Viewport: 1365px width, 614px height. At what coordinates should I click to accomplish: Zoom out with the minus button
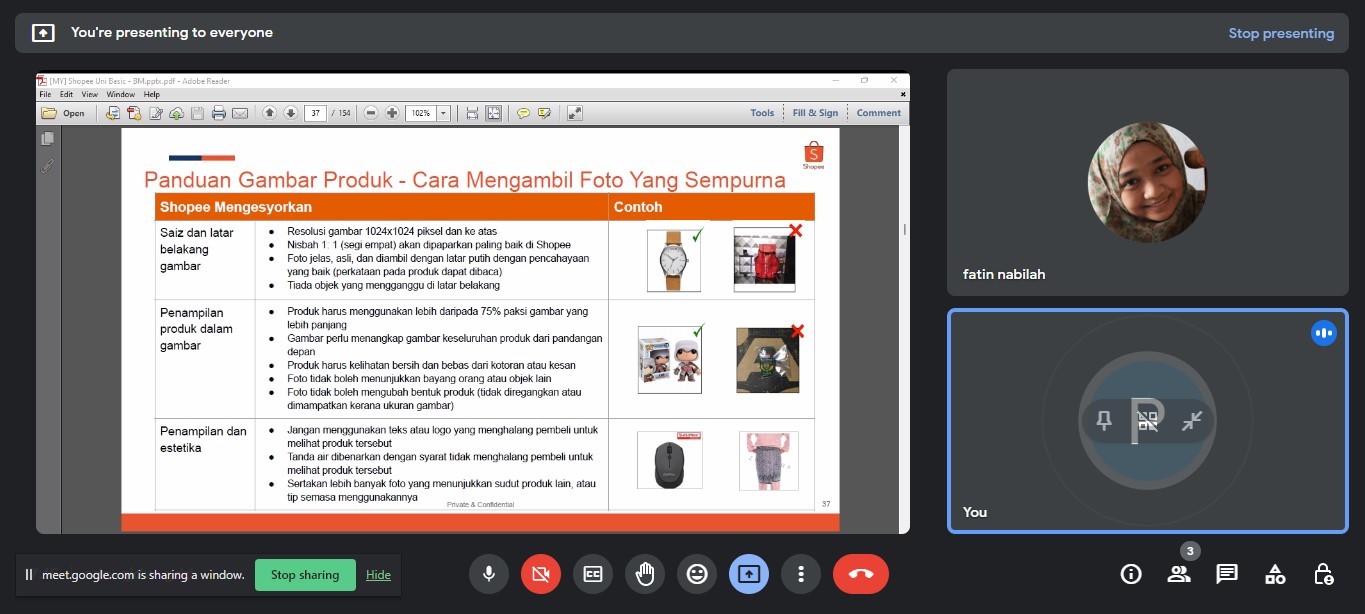click(x=371, y=113)
